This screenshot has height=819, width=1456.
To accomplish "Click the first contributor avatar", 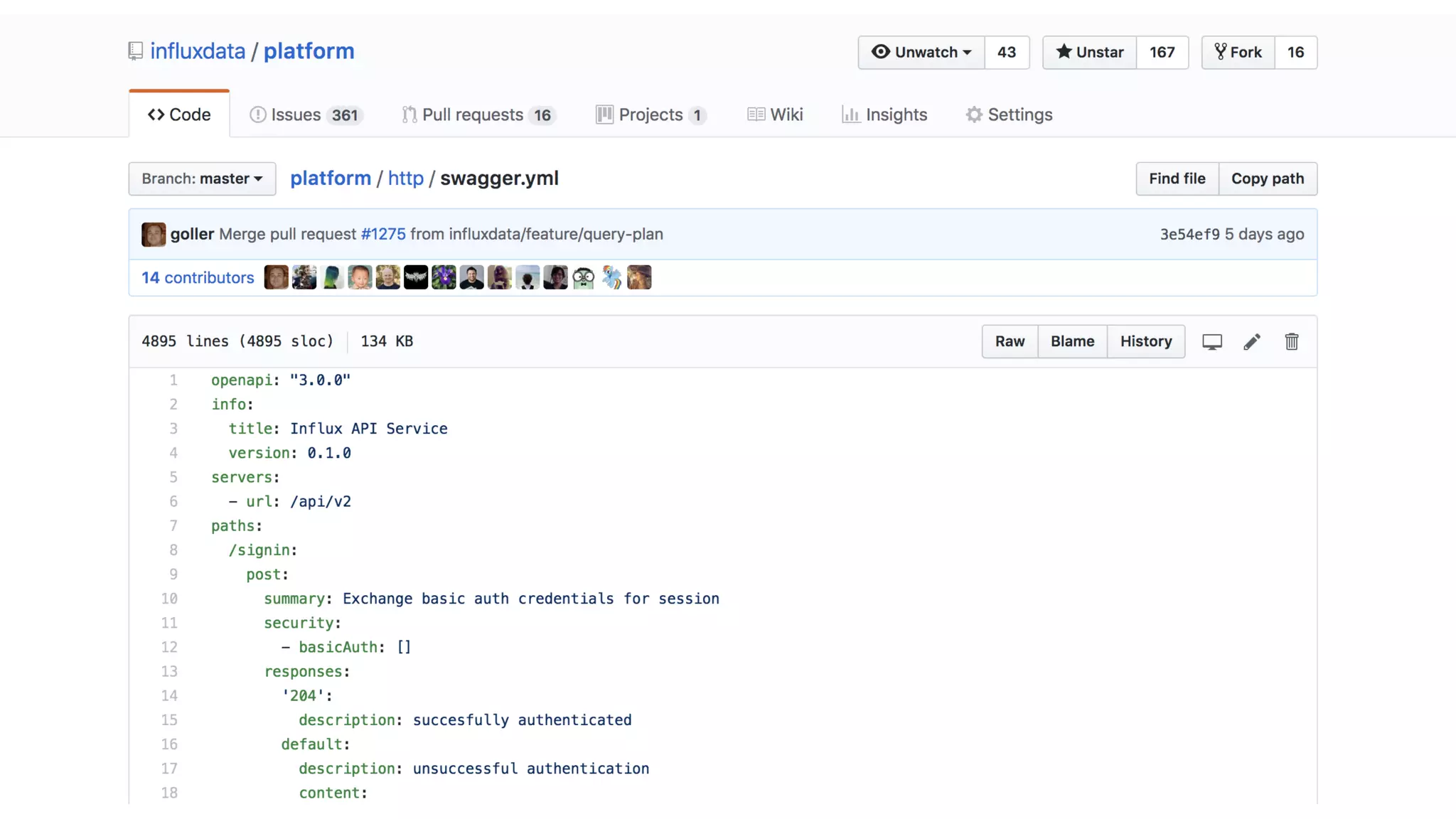I will pos(276,277).
